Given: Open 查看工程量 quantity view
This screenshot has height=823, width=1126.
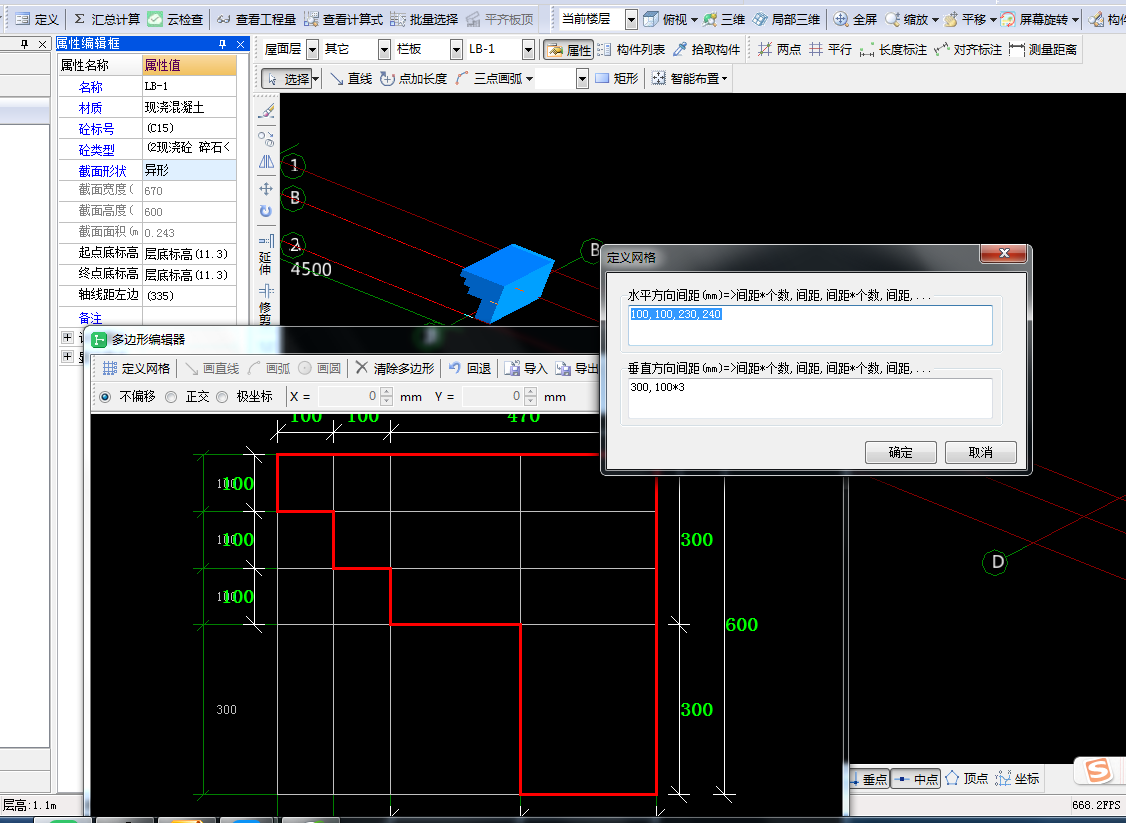Looking at the screenshot, I should 256,19.
